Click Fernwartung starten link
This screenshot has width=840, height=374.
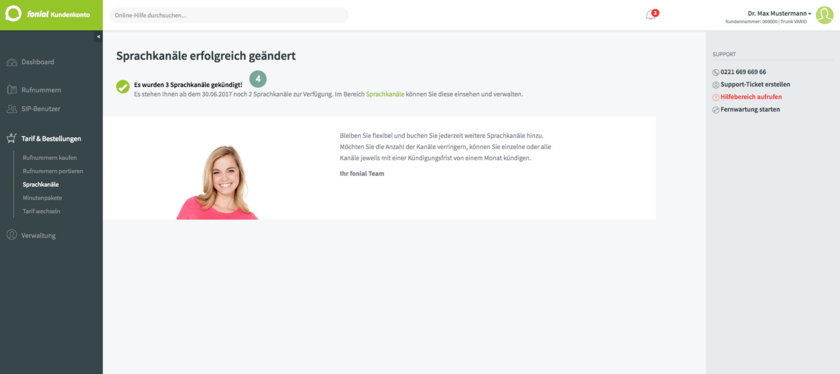tap(750, 109)
